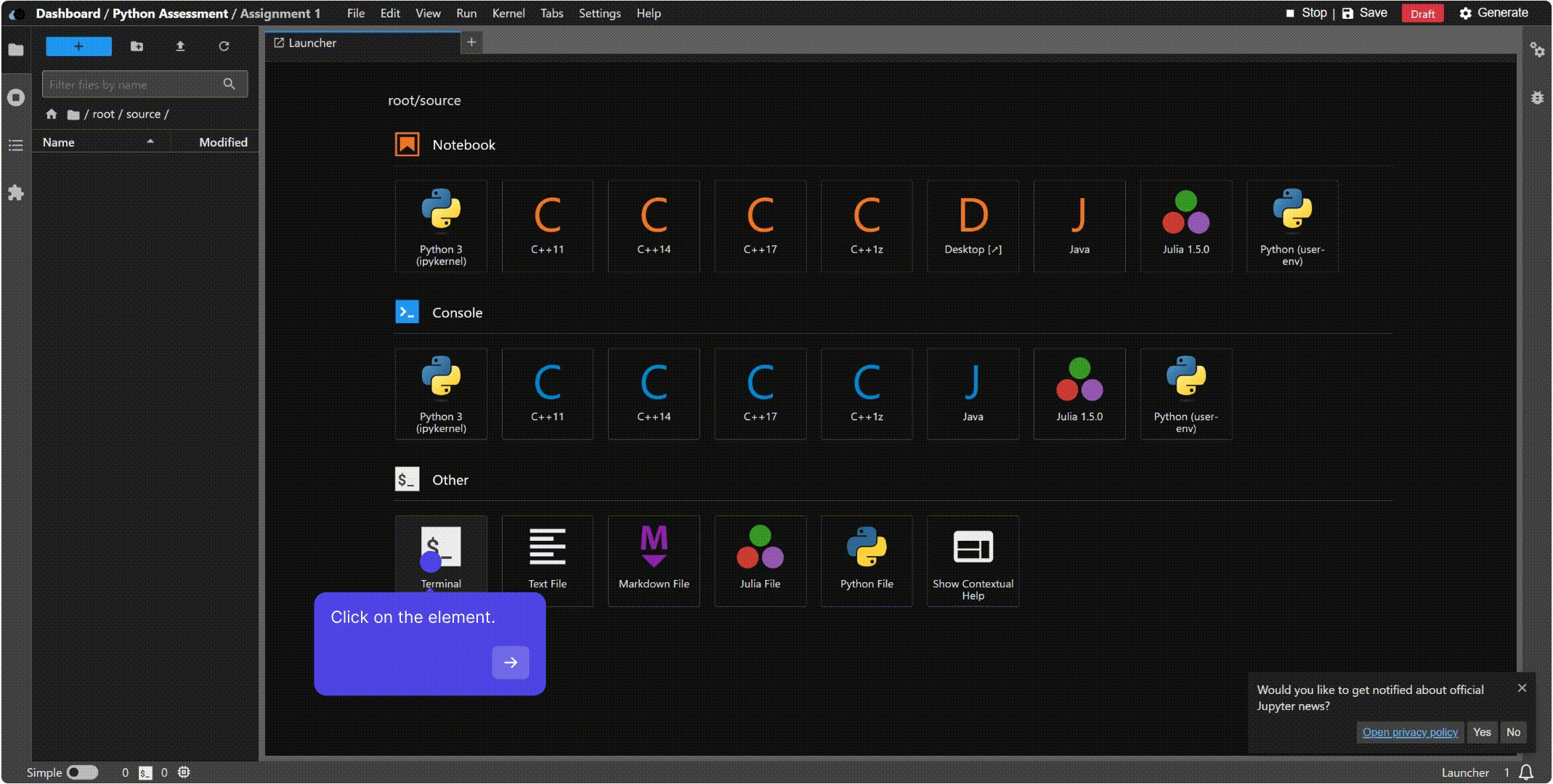Select the Launcher tab

coord(363,43)
